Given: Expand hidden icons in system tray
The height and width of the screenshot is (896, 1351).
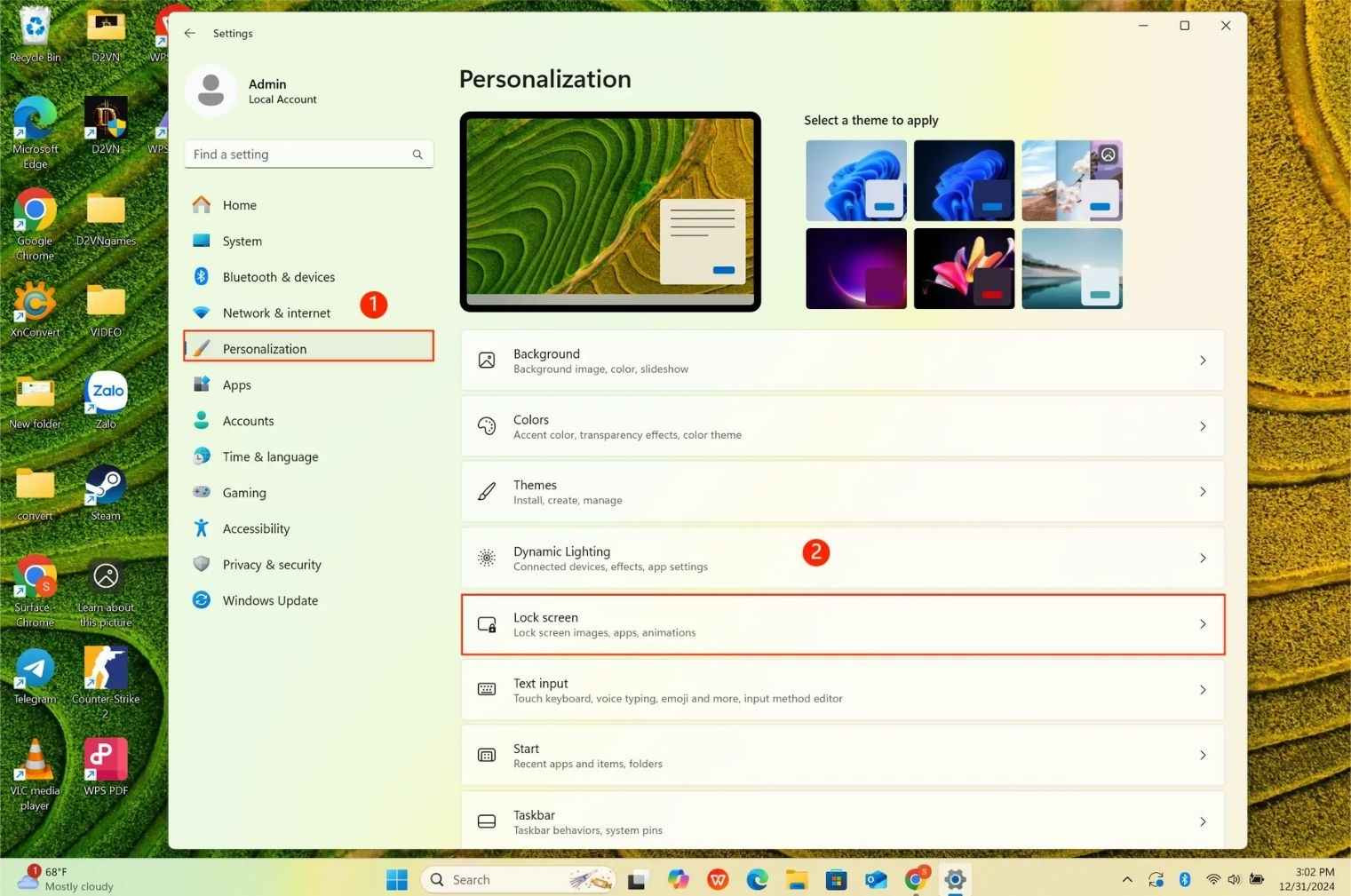Looking at the screenshot, I should tap(1126, 879).
